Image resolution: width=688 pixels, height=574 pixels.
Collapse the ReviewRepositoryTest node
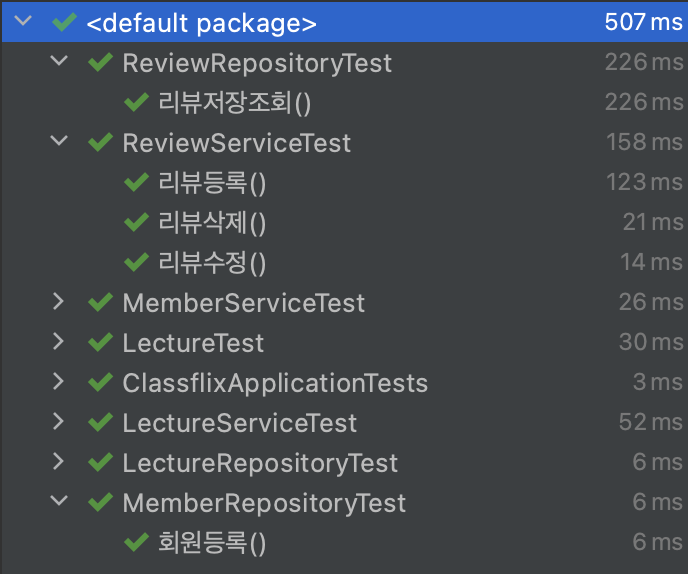59,60
